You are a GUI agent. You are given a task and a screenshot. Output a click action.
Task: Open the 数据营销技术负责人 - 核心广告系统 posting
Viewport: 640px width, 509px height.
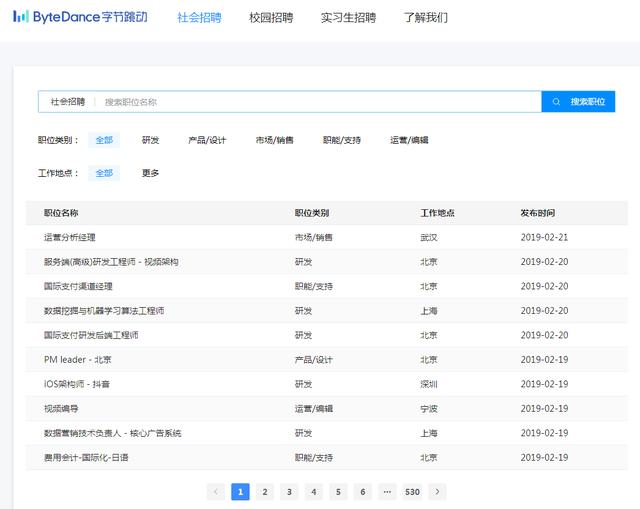click(x=113, y=433)
